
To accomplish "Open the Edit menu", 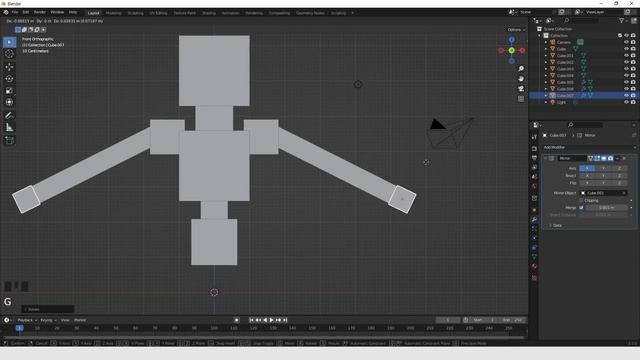I will tap(26, 13).
